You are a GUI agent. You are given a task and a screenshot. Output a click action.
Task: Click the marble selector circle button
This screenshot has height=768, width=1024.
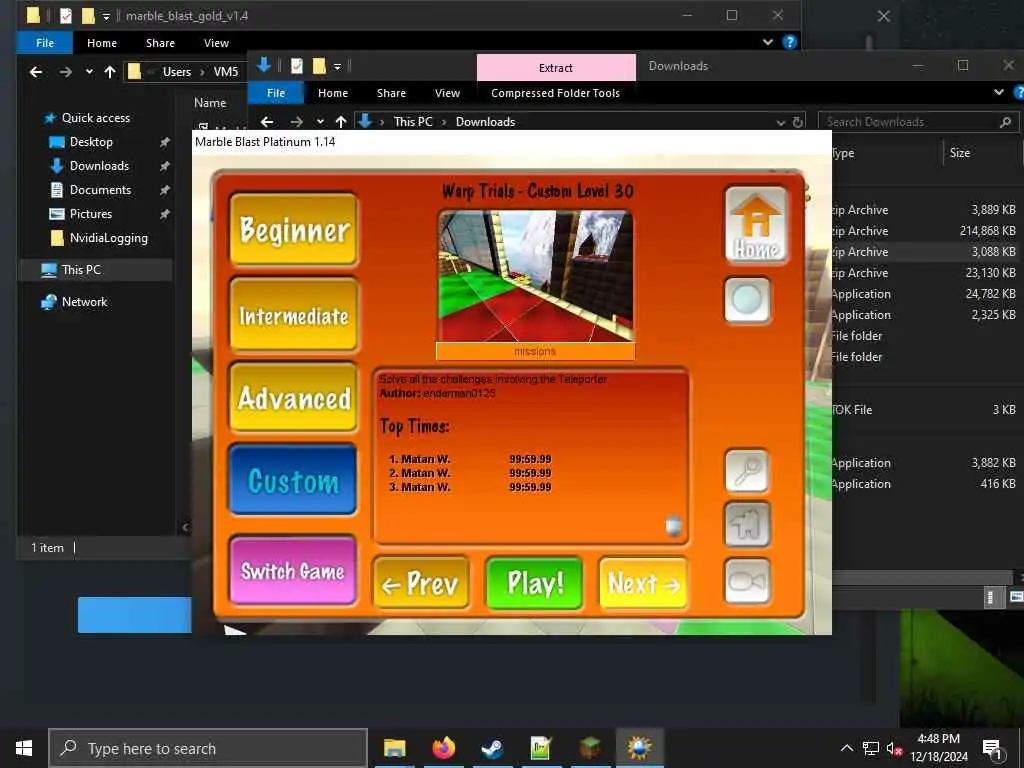(747, 300)
